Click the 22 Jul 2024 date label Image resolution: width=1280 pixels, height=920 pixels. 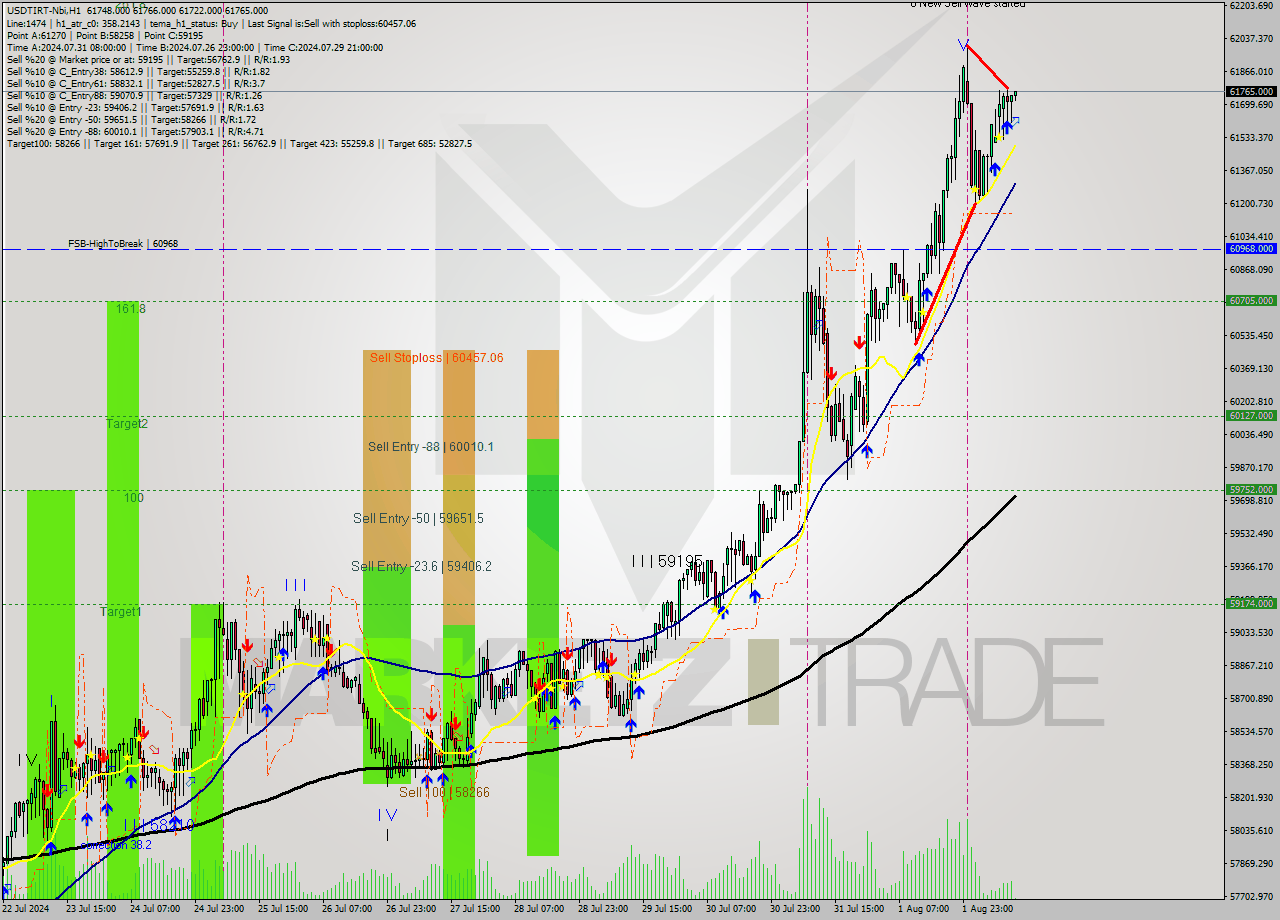click(x=25, y=909)
